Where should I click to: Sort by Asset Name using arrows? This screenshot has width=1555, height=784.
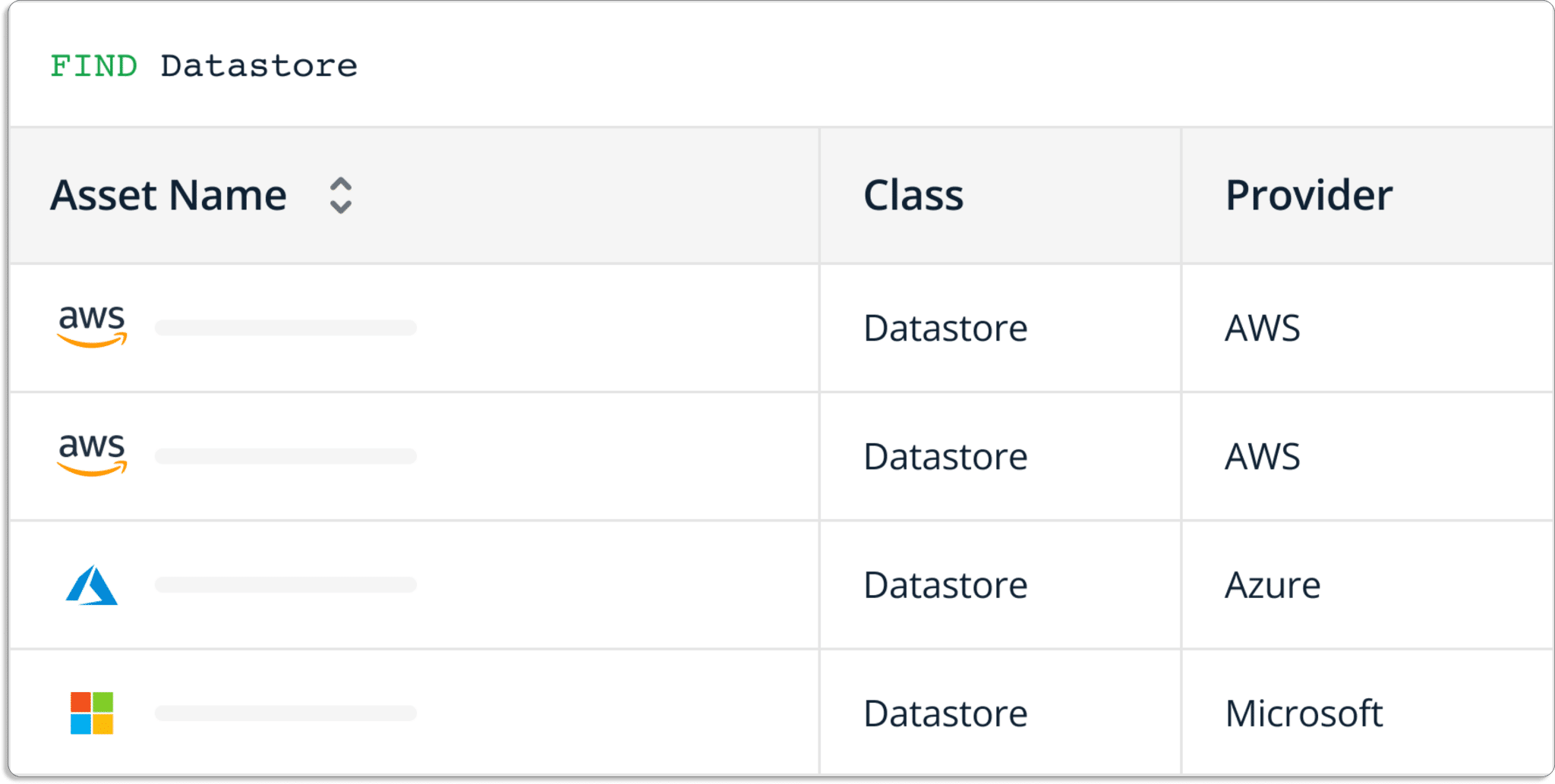click(341, 196)
